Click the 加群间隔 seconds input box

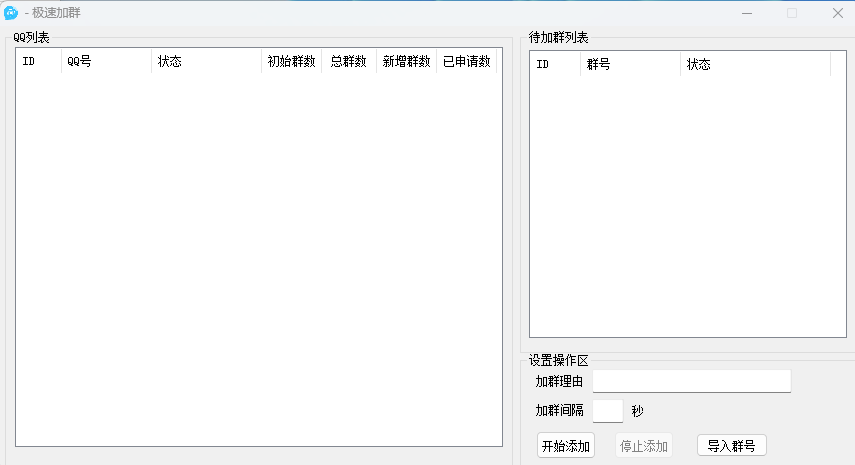[607, 411]
